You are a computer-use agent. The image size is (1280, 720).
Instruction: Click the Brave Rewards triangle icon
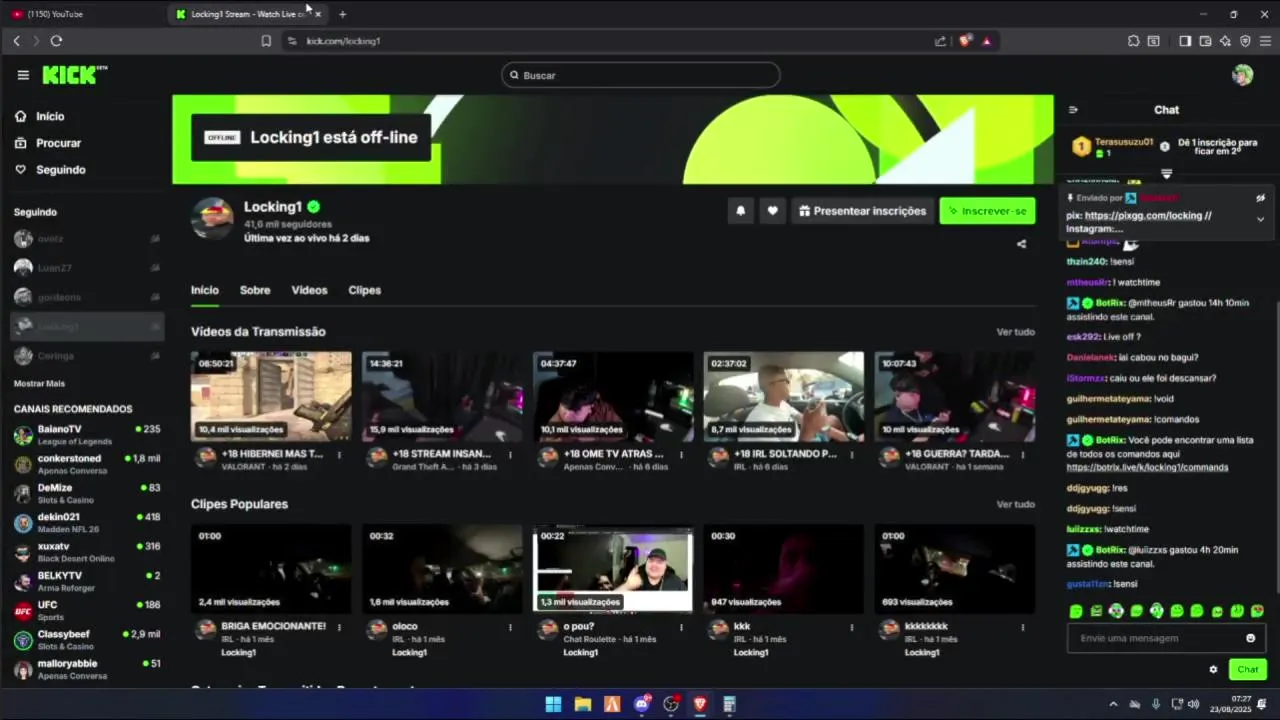coord(987,41)
